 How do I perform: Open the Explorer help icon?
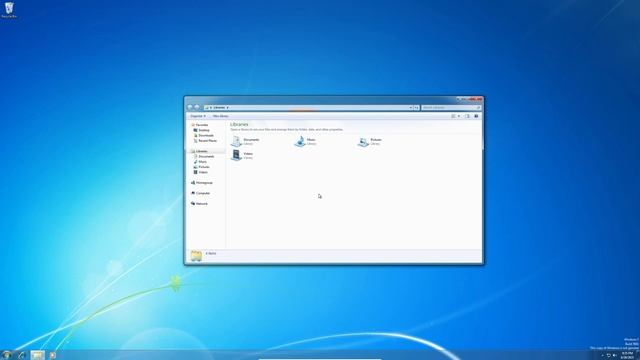(476, 116)
